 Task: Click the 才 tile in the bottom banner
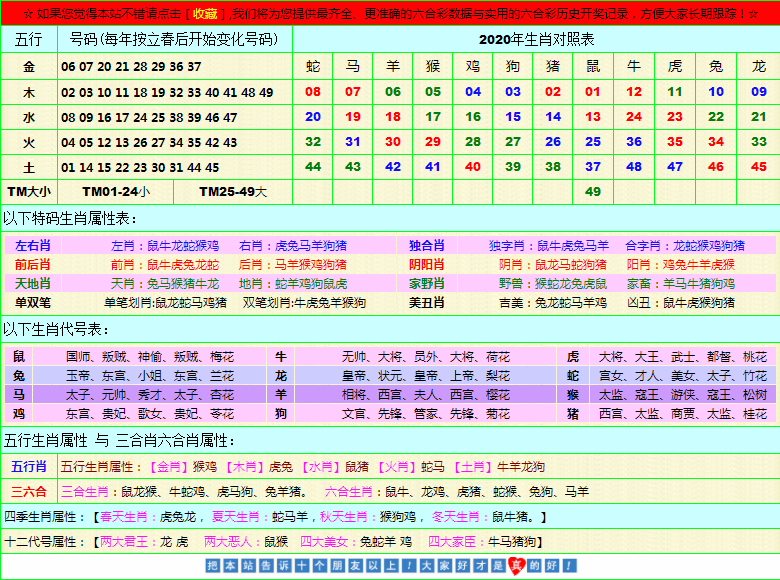pos(481,566)
